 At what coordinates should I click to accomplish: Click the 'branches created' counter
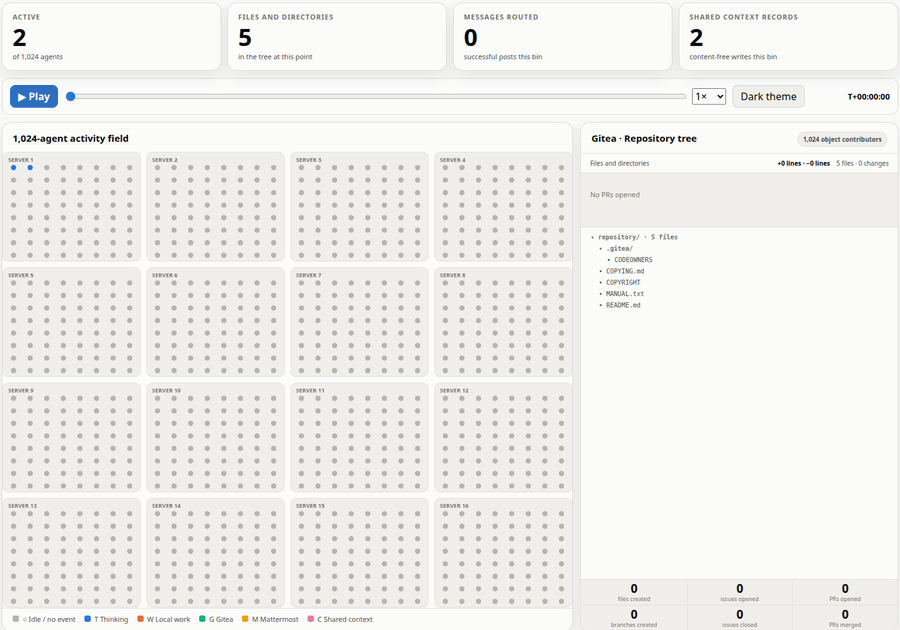click(634, 618)
